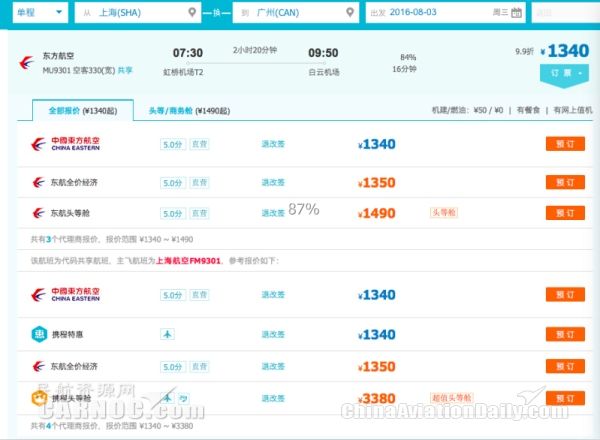Click the ¥1490 price of 东航头等舱
The width and height of the screenshot is (600, 440).
point(377,213)
